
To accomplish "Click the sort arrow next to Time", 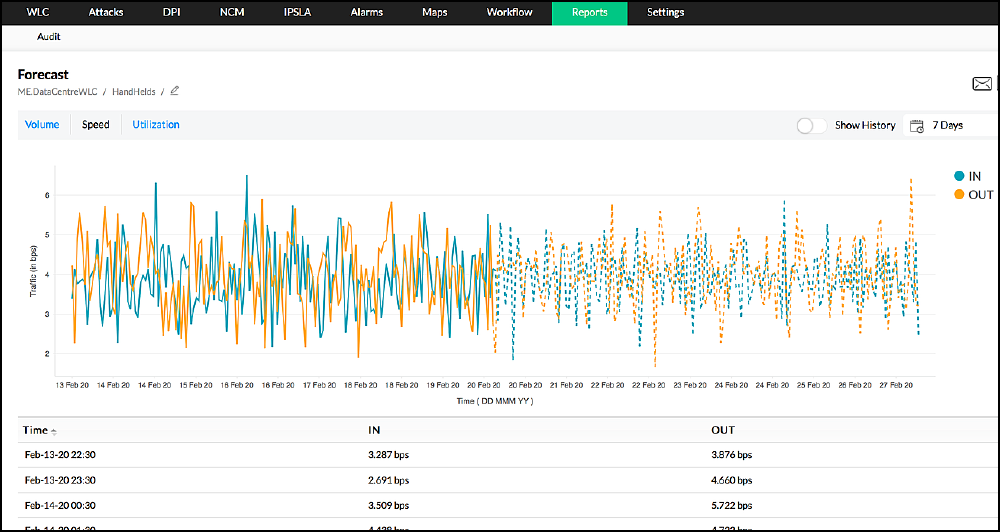I will click(x=54, y=431).
